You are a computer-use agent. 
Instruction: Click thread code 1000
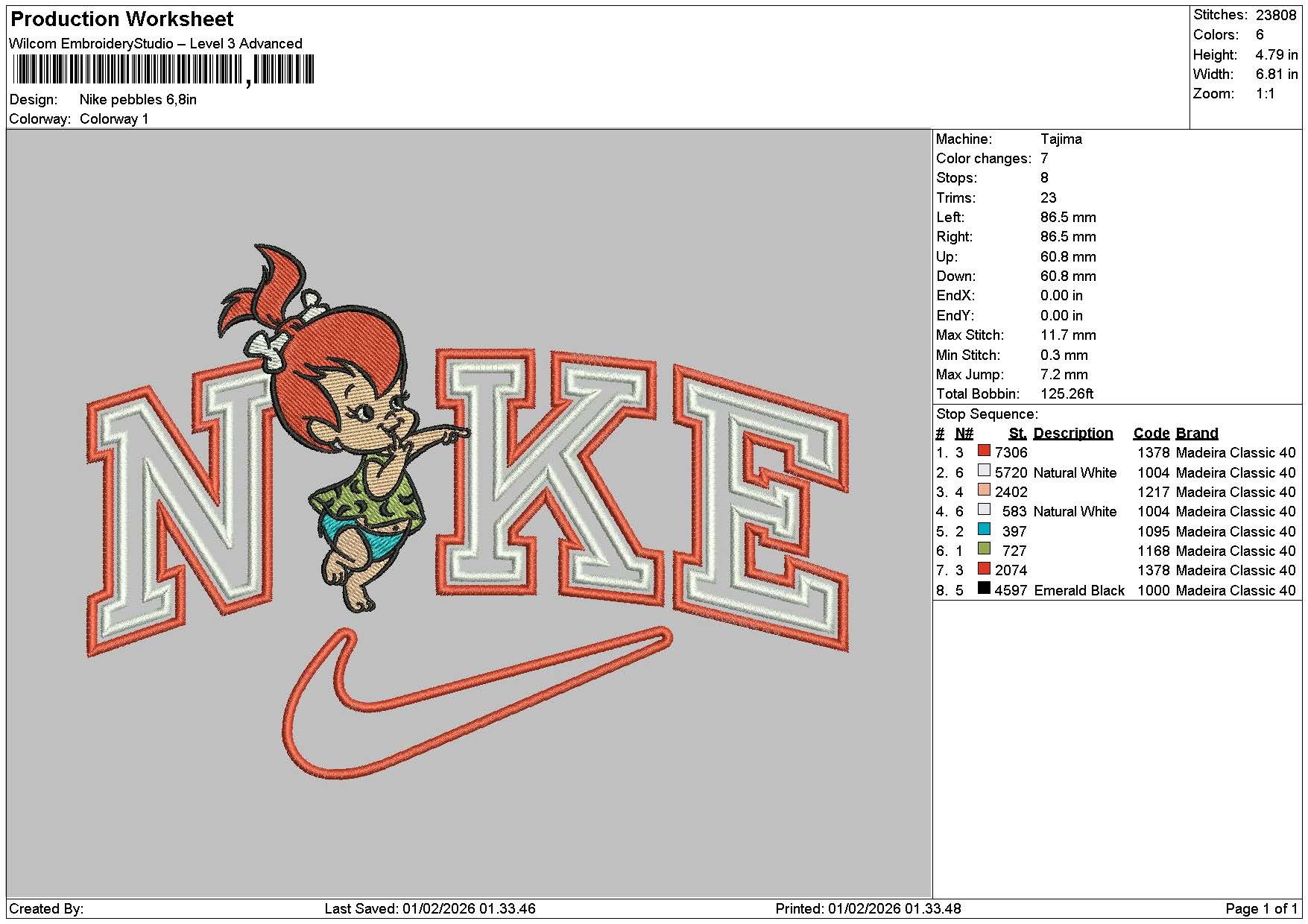(x=1153, y=591)
